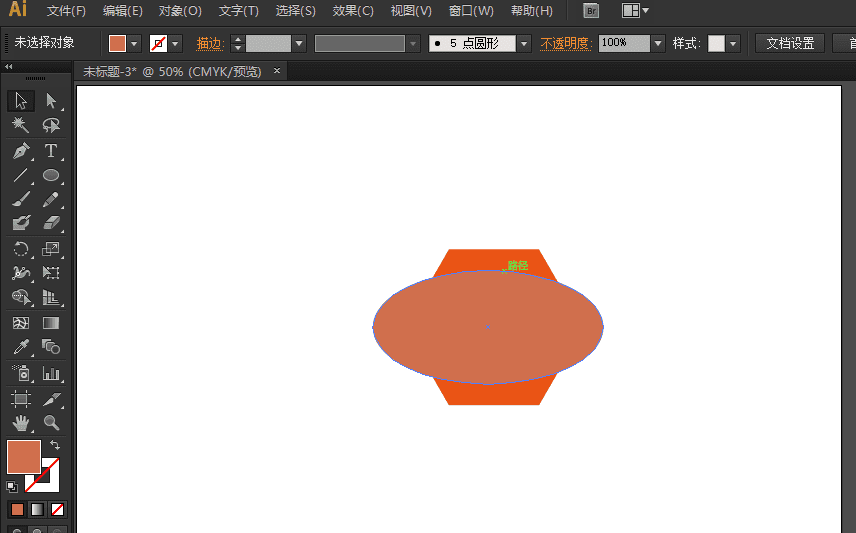Open the 效果(C) menu
856x533 pixels.
tap(353, 11)
